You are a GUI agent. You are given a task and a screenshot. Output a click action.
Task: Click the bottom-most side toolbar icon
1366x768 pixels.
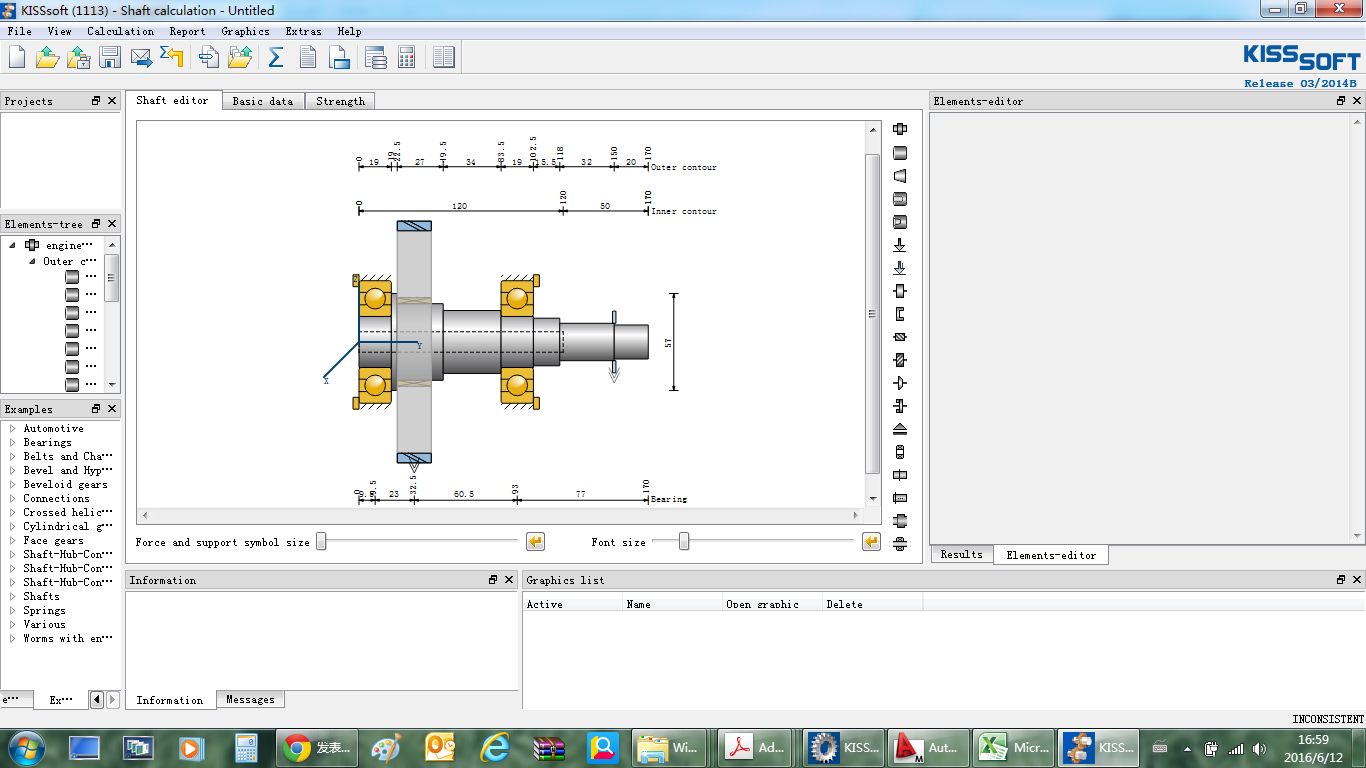(x=900, y=544)
